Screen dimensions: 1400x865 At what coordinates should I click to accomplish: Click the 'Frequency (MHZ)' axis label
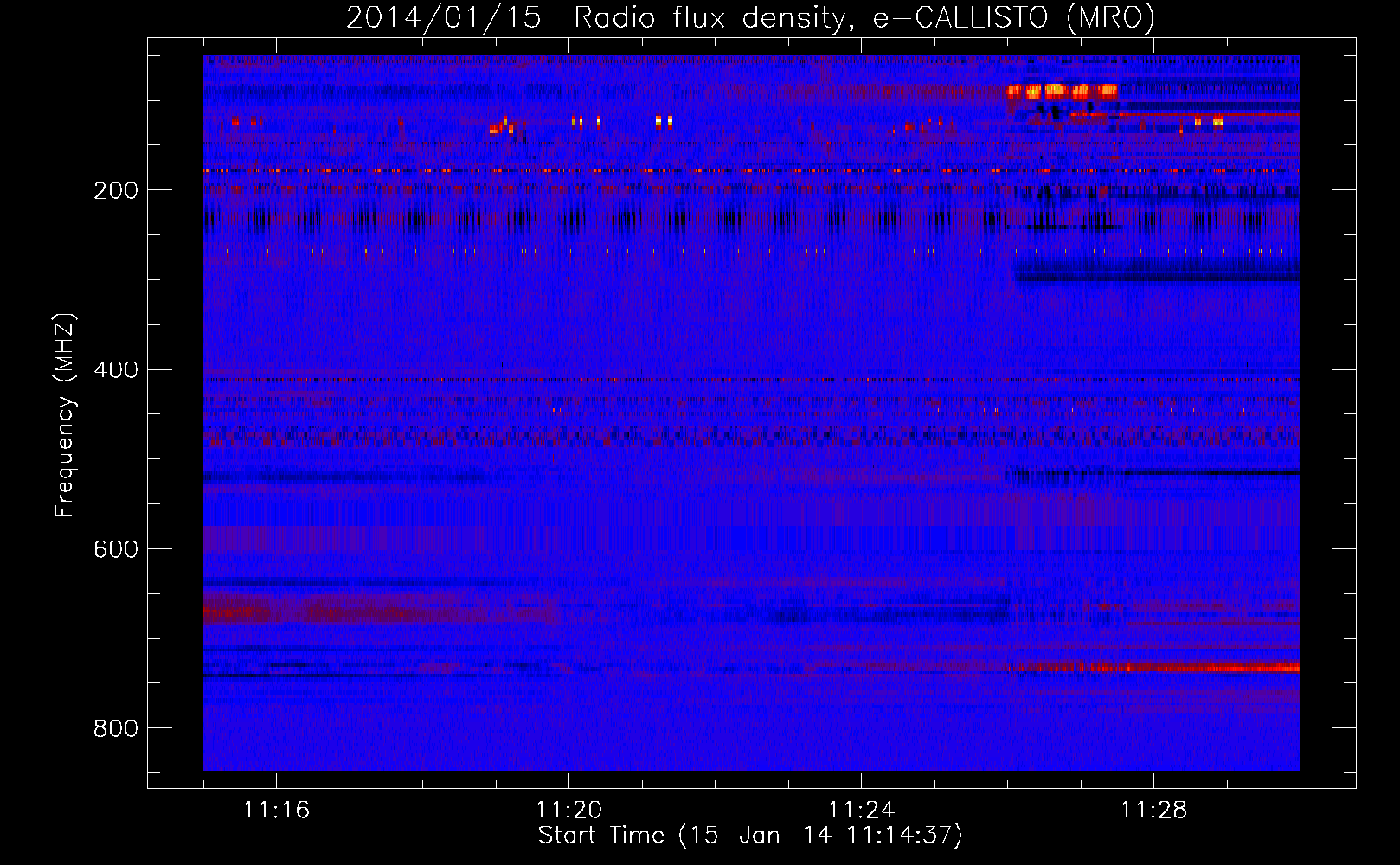pos(65,415)
